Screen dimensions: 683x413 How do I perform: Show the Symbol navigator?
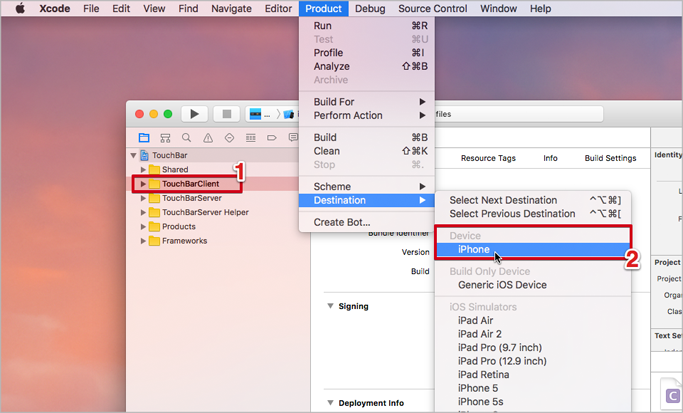tap(165, 138)
